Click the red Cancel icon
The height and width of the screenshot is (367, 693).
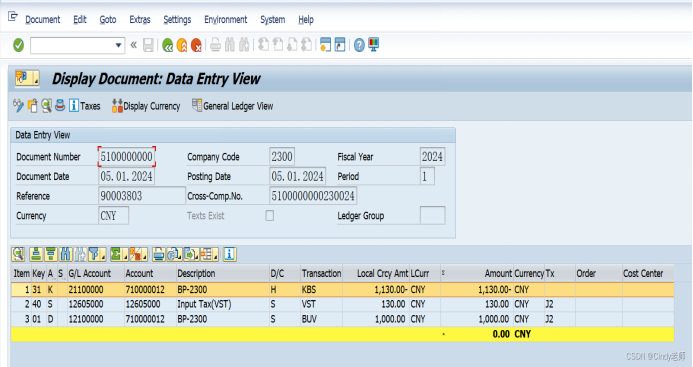(196, 45)
